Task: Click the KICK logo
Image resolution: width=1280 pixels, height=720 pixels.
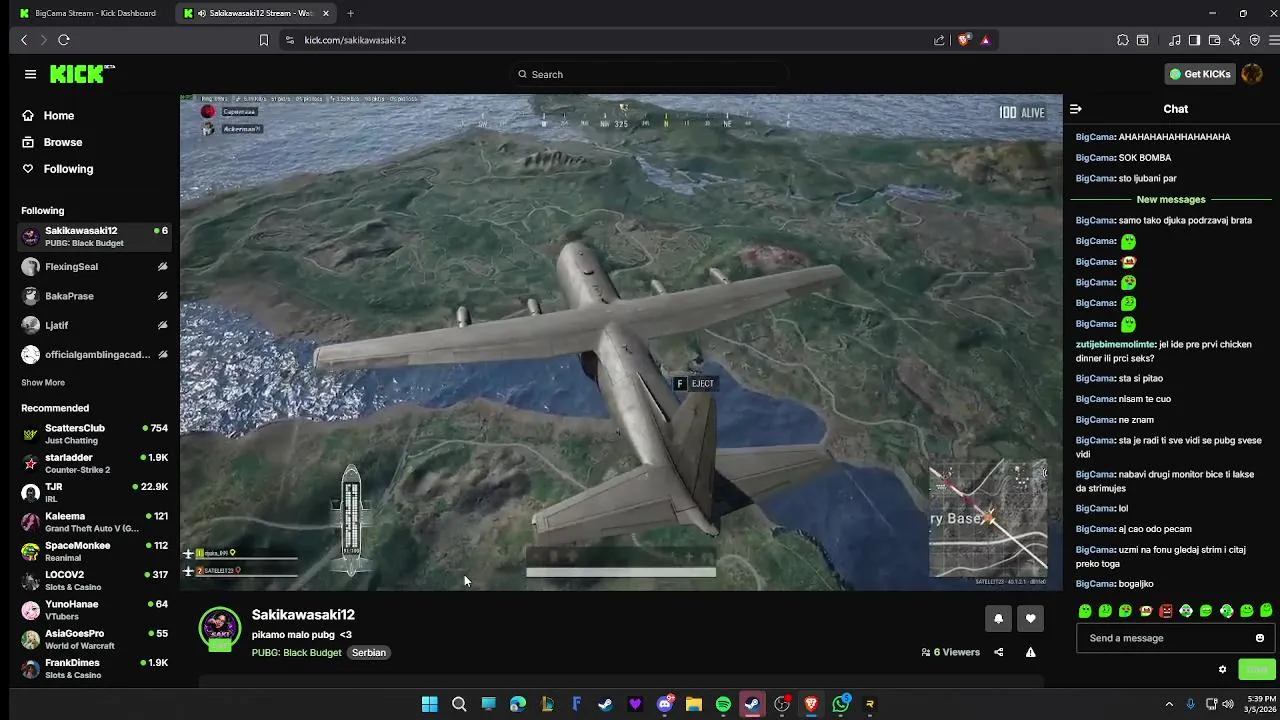Action: coord(82,74)
